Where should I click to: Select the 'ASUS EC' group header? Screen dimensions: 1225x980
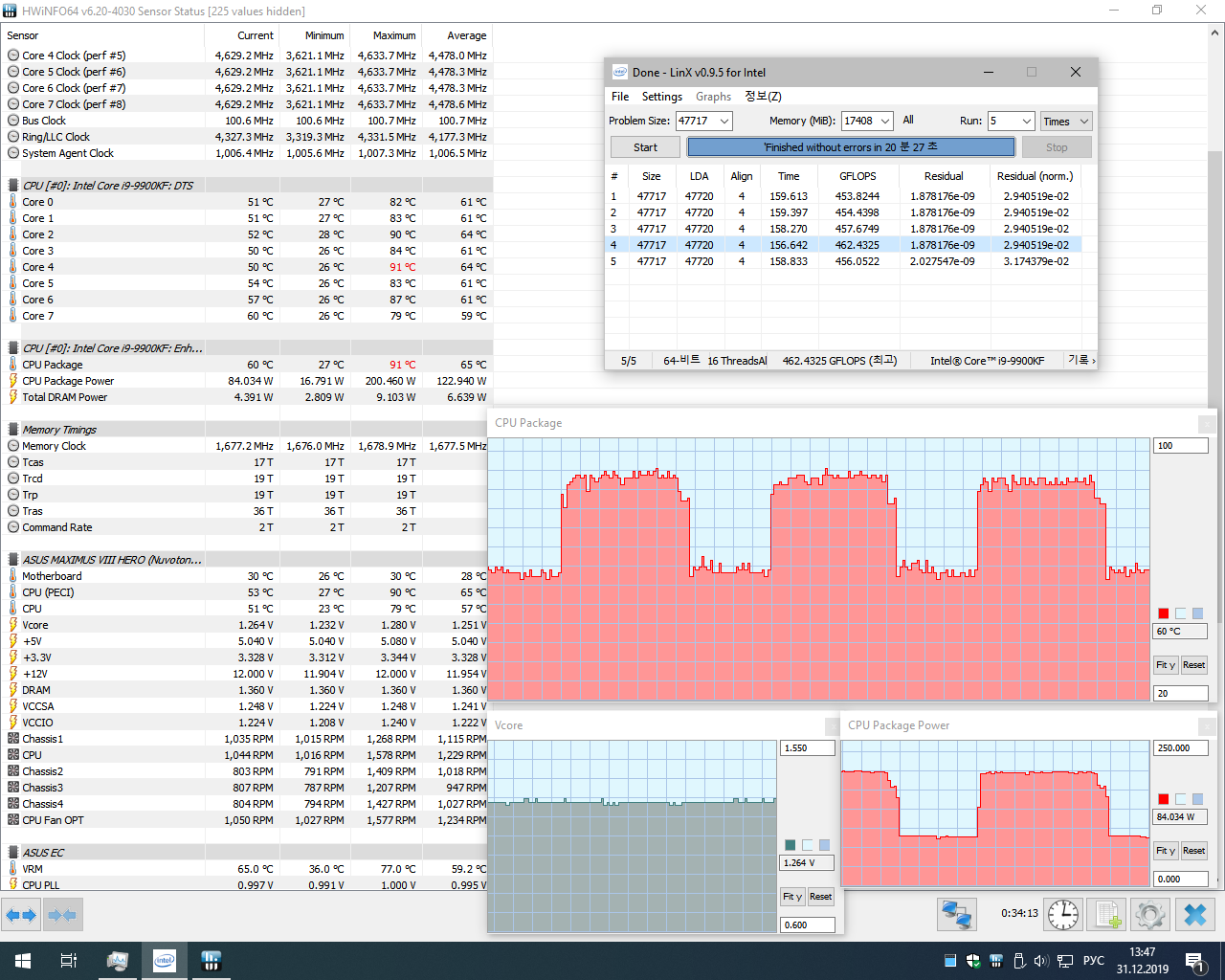point(246,853)
